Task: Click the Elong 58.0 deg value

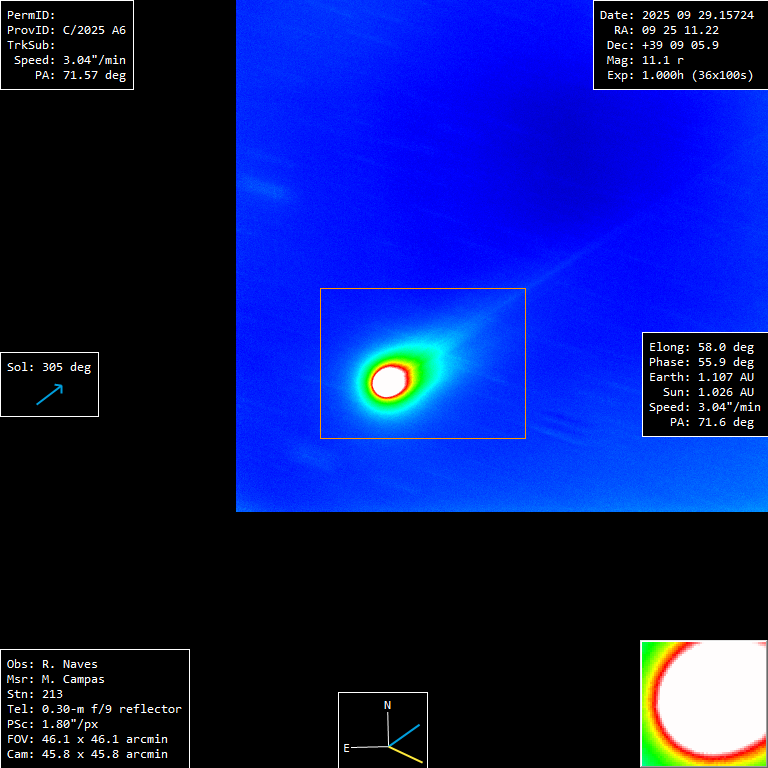Action: 701,347
